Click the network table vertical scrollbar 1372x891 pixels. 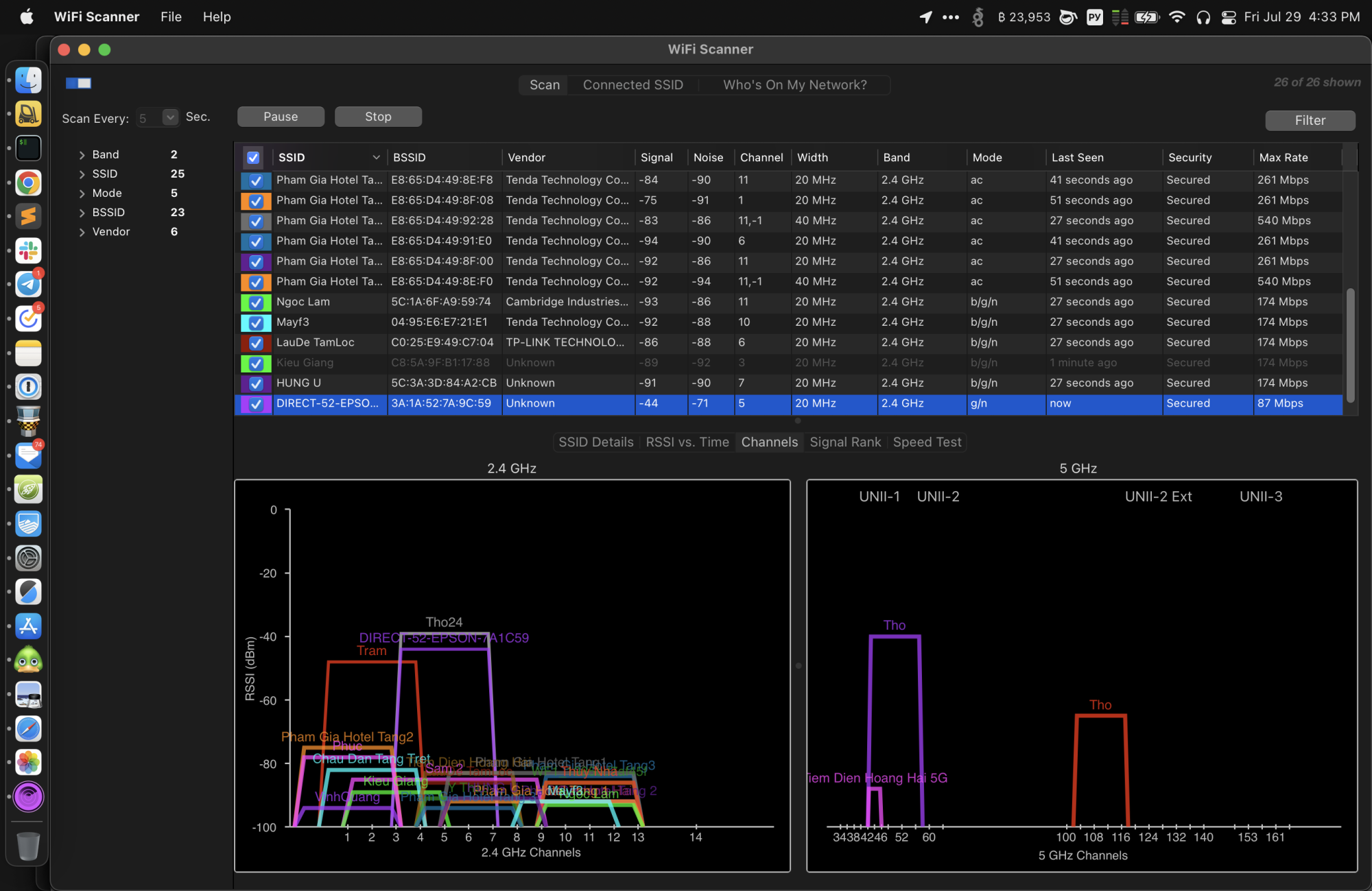(x=1350, y=345)
